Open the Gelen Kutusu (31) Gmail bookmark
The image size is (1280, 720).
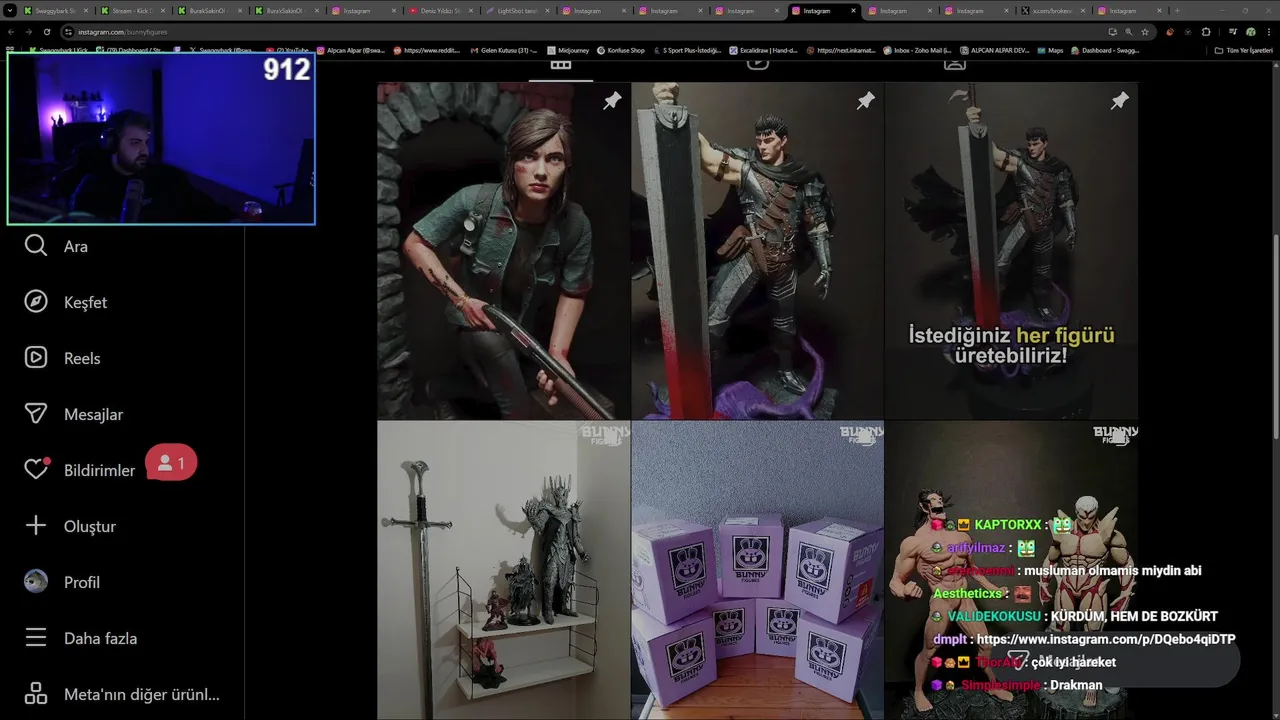pos(503,50)
